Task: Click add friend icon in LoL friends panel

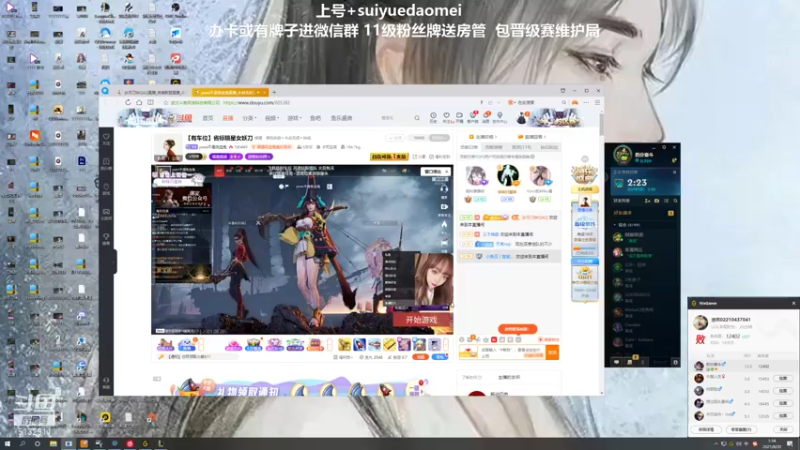Action: [647, 201]
